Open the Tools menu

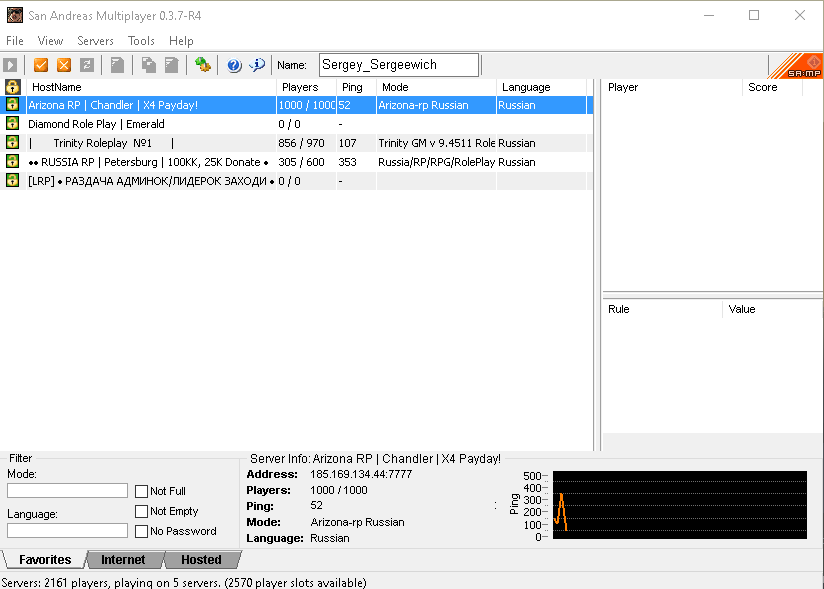point(141,40)
